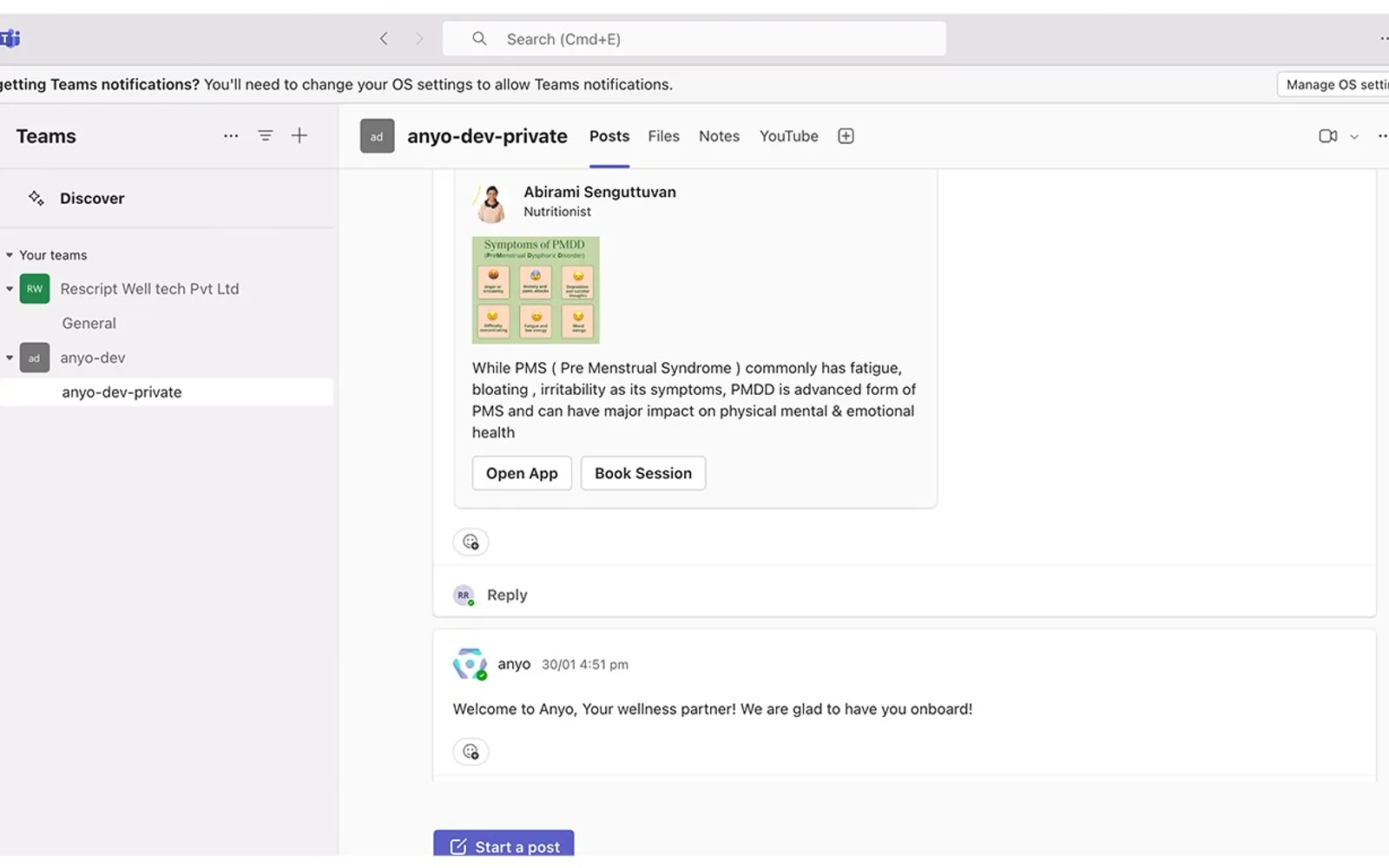The height and width of the screenshot is (868, 1389).
Task: Click the search magnifier icon
Action: pos(479,39)
